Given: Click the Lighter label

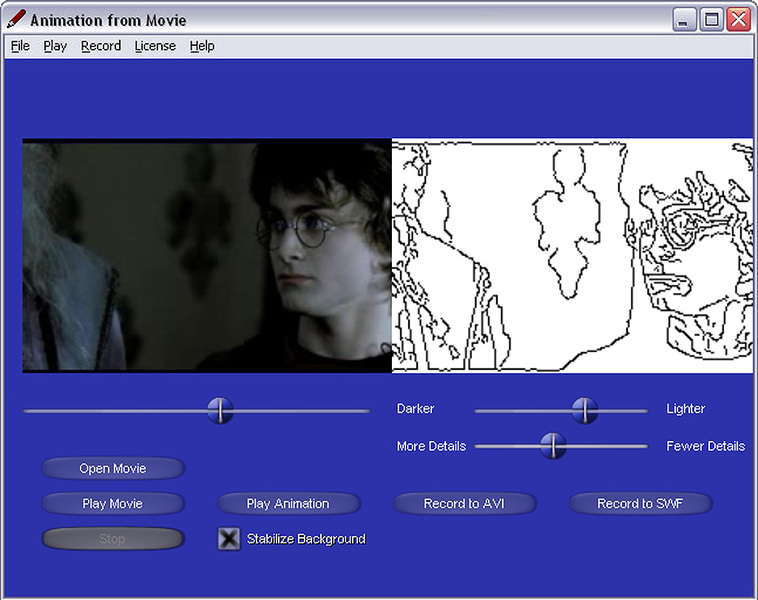Looking at the screenshot, I should tap(685, 409).
